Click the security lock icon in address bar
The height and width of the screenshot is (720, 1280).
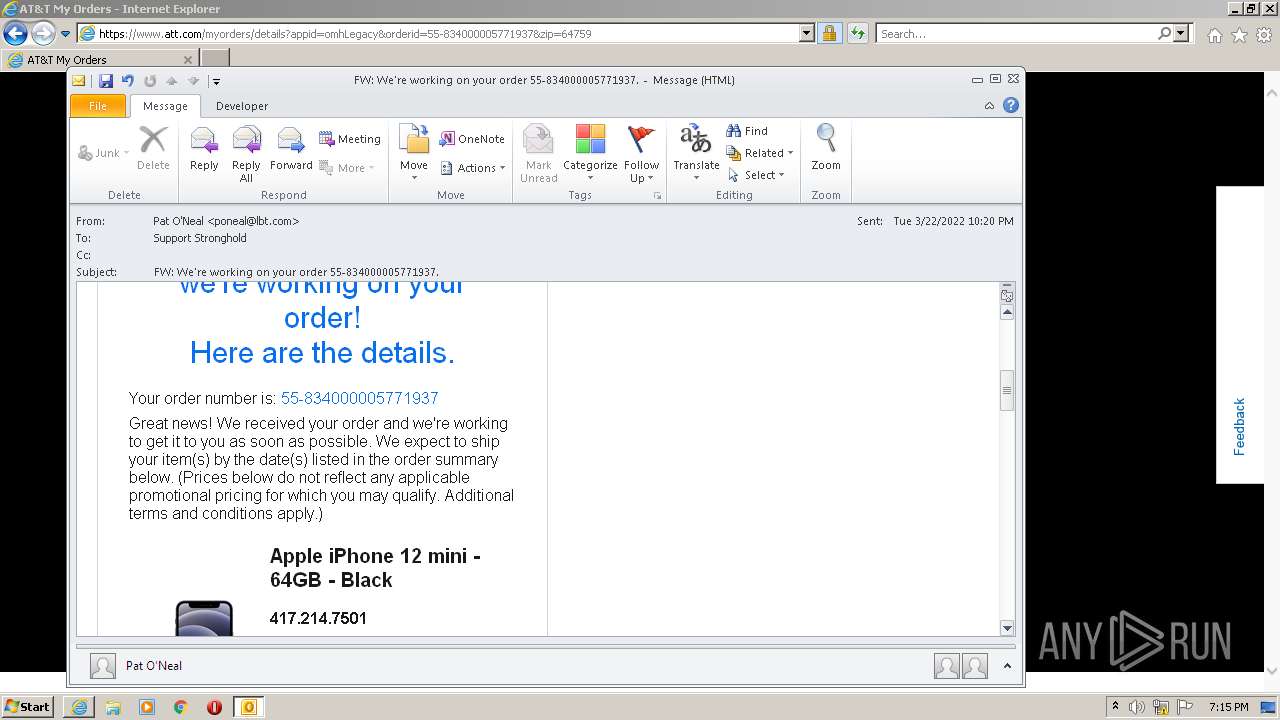(x=829, y=33)
